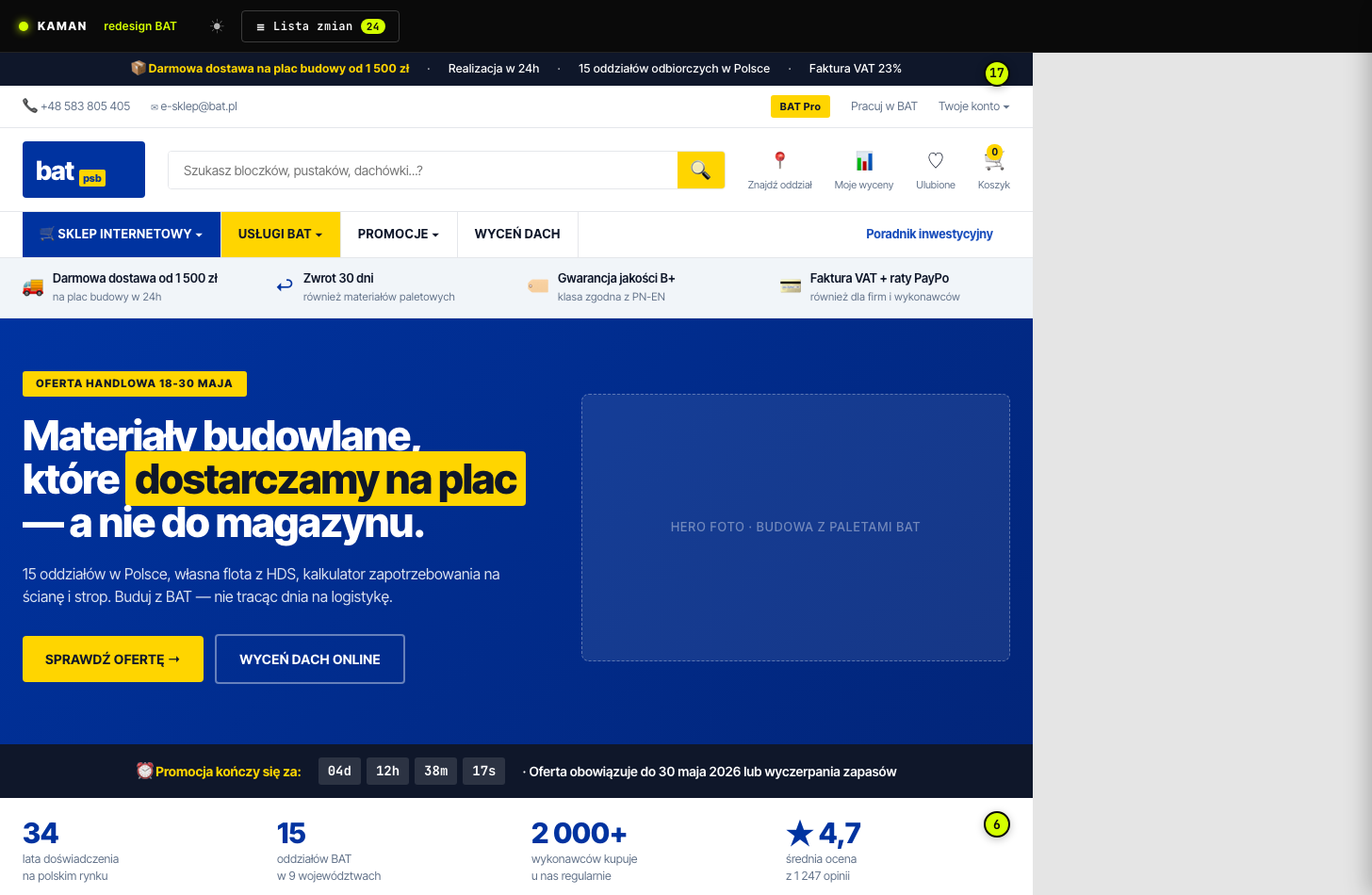Open 'Znajdź oddział' map pin icon
Viewport: 1372px width, 895px height.
(x=779, y=161)
